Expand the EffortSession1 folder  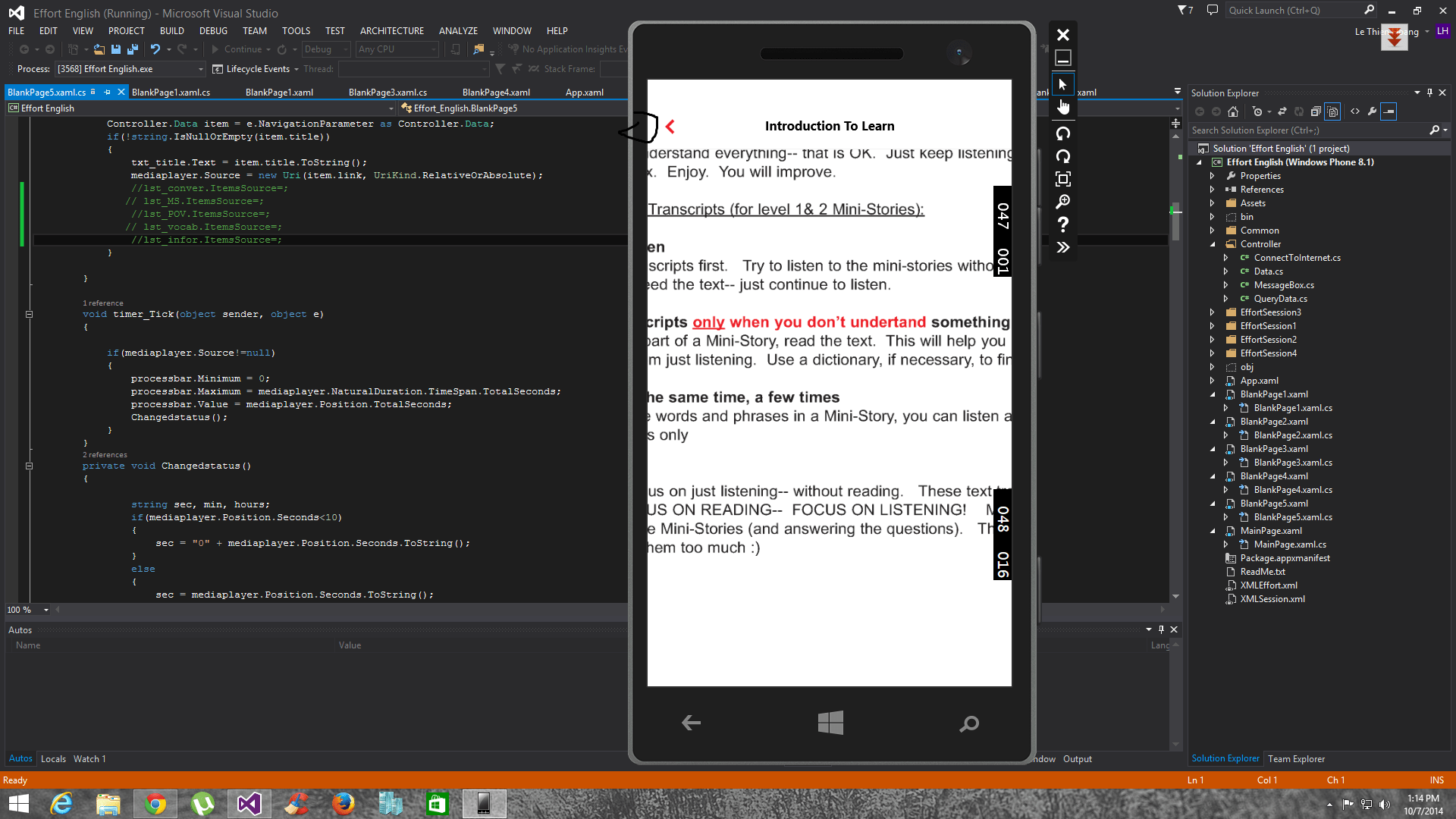coord(1212,326)
